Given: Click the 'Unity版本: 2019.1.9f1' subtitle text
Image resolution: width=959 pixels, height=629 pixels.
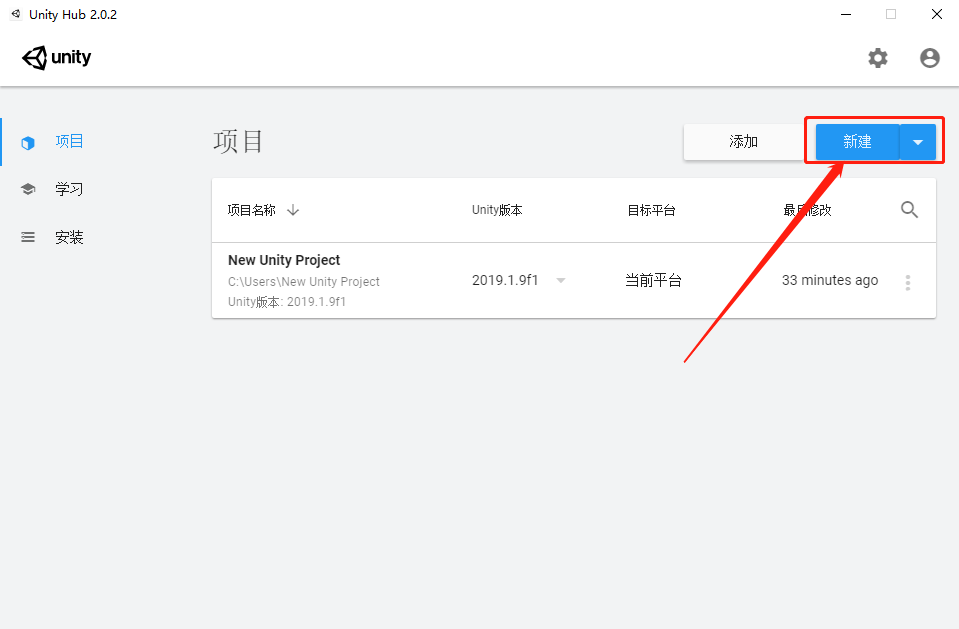Looking at the screenshot, I should 287,302.
